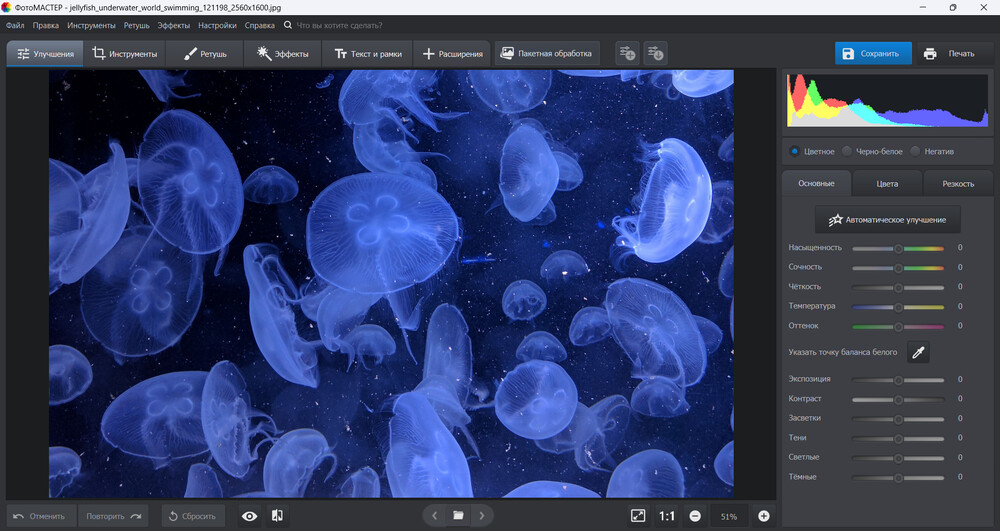Toggle original view with eye icon
Viewport: 1000px width, 531px height.
click(250, 516)
